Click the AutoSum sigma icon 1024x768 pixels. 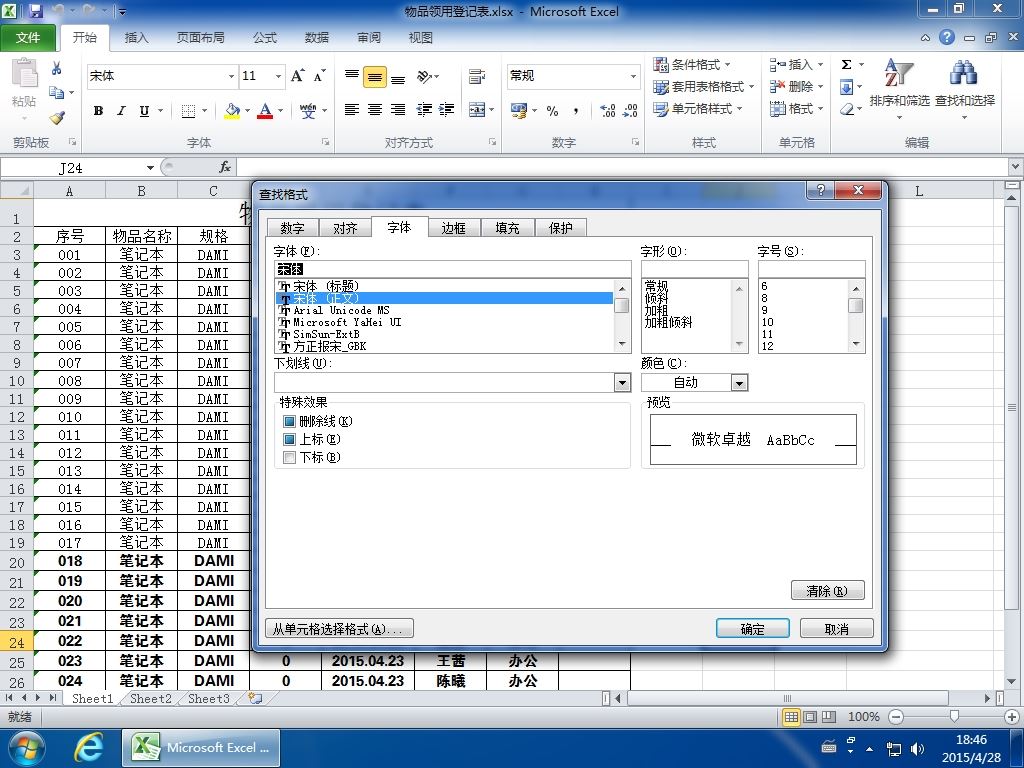pyautogui.click(x=846, y=65)
